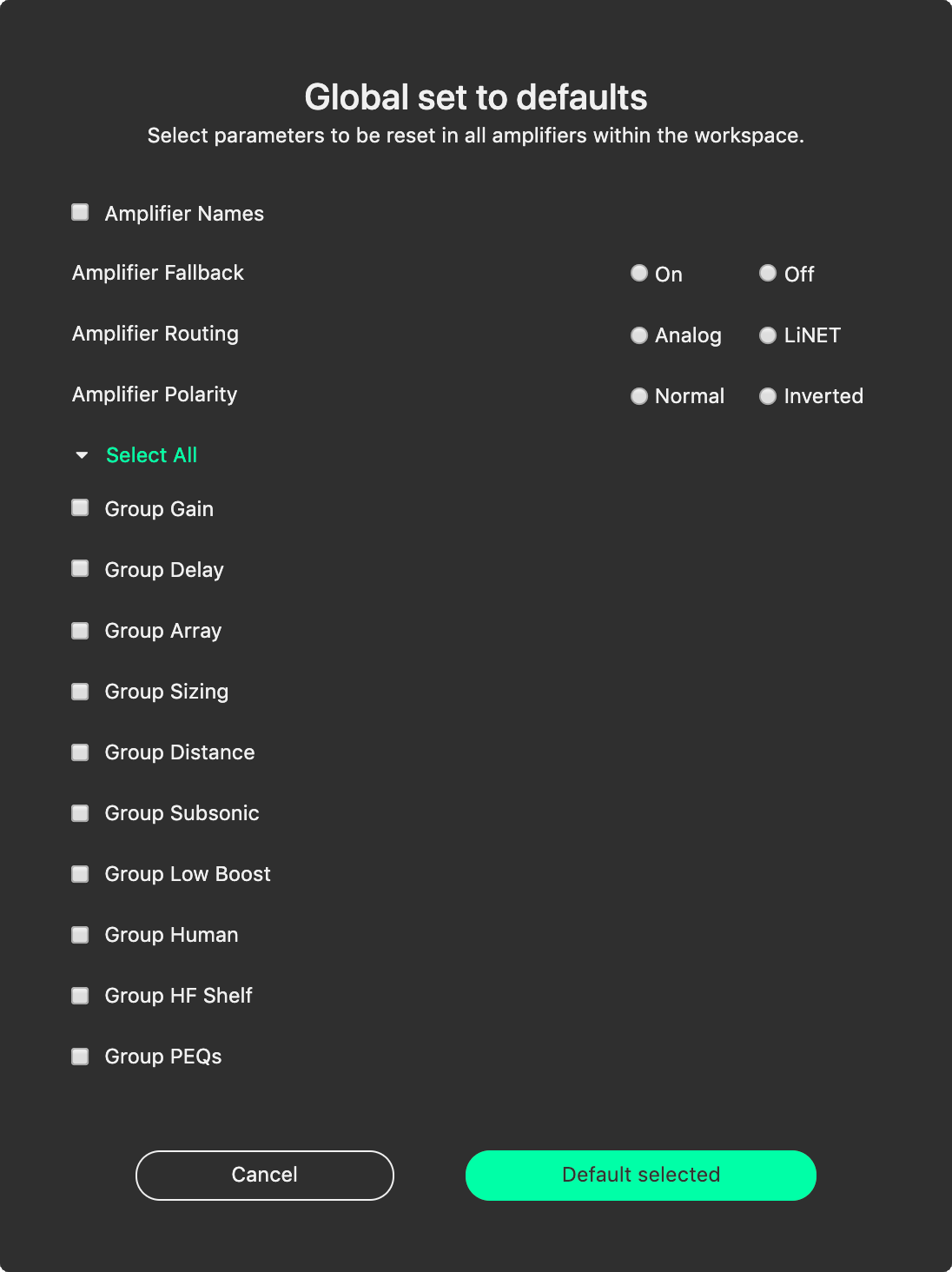Select the Group Array checkbox

point(80,630)
